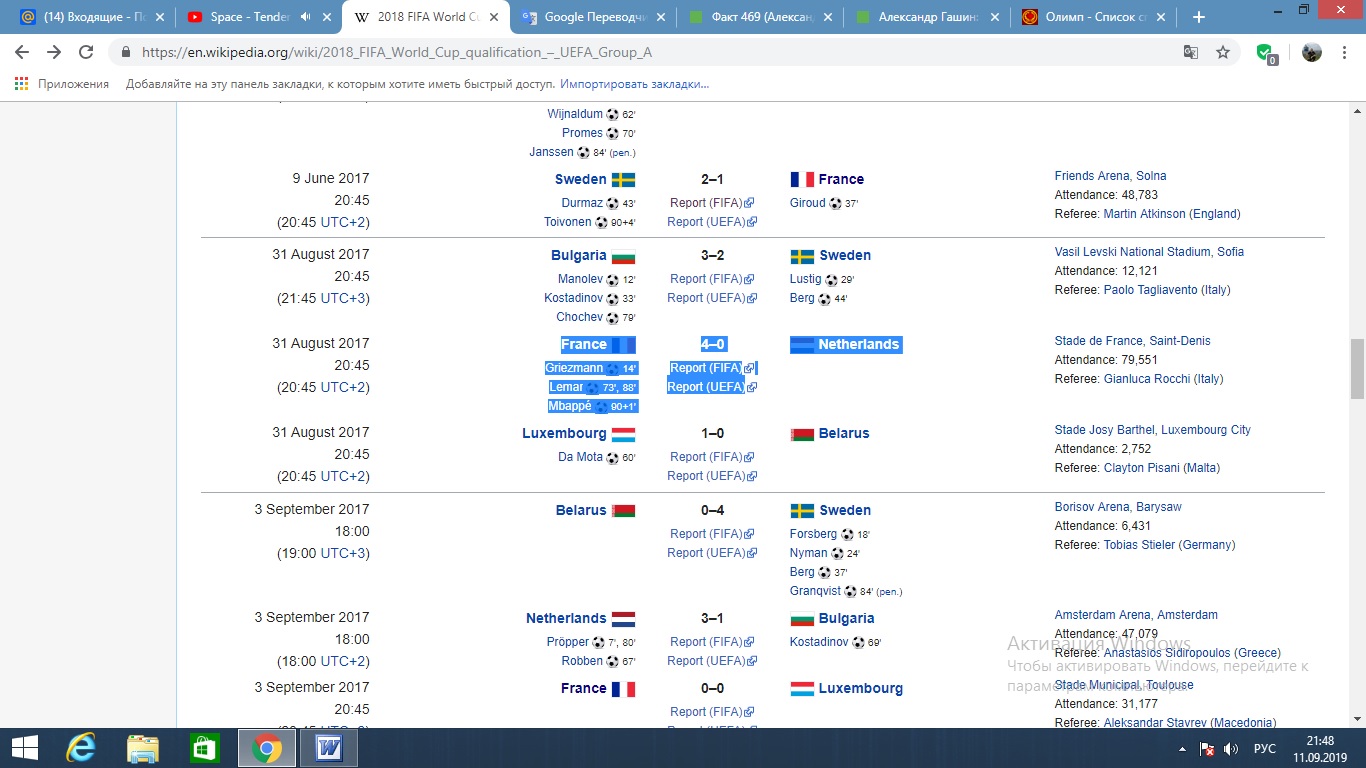The image size is (1366, 768).
Task: Open Stade Josy Barthel, Luxembourg City link
Action: [1152, 430]
